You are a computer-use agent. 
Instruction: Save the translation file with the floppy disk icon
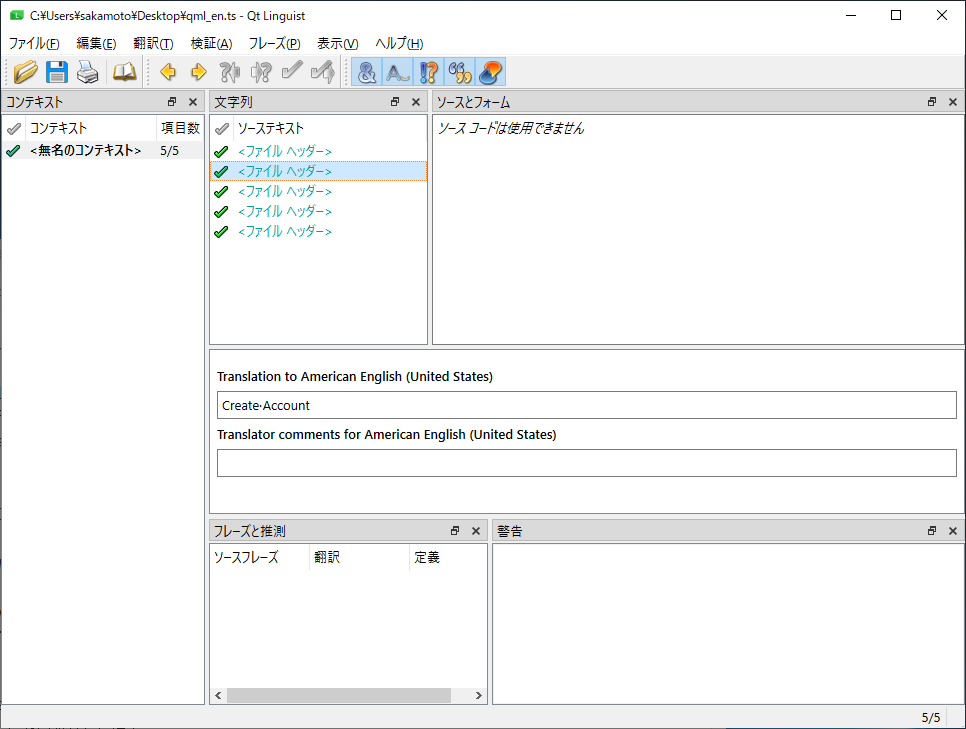click(x=57, y=71)
